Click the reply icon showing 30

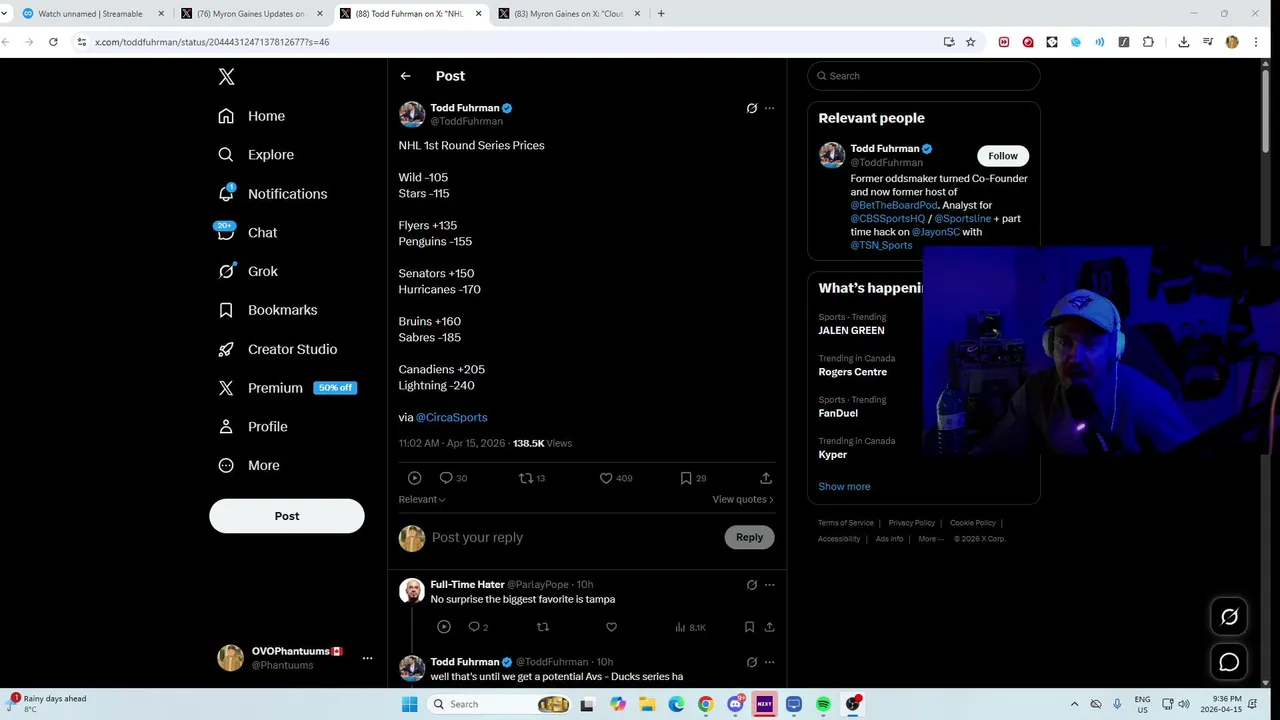click(x=446, y=478)
